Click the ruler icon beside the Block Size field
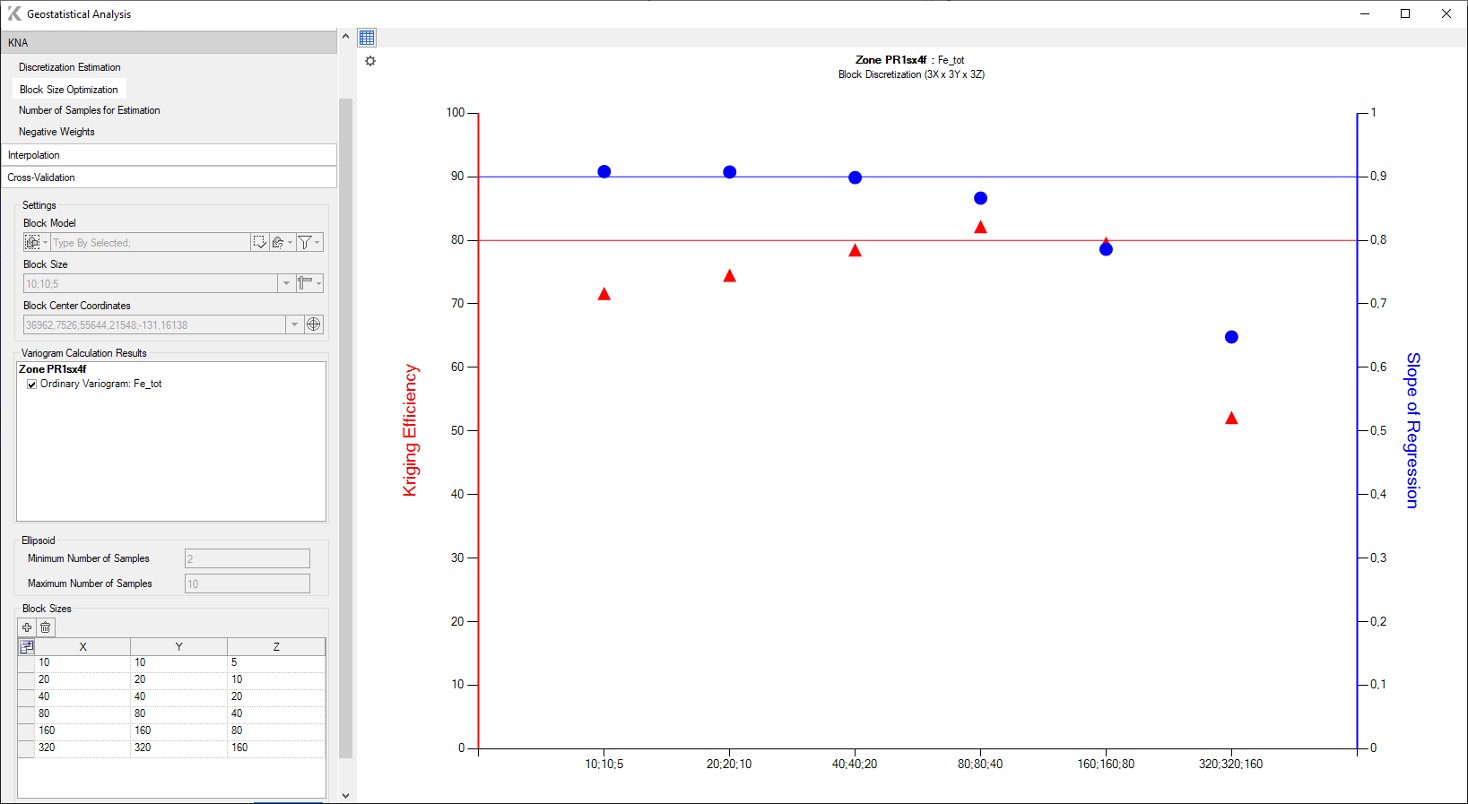Screen dimensions: 1468x804 point(304,283)
